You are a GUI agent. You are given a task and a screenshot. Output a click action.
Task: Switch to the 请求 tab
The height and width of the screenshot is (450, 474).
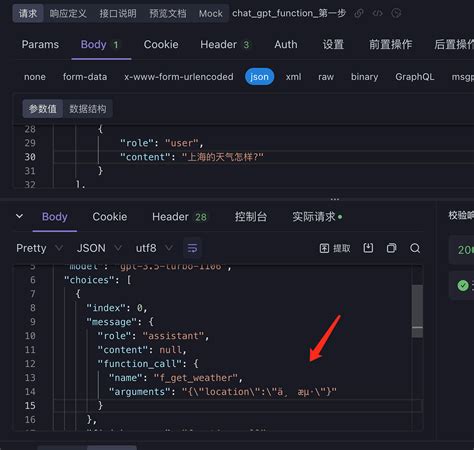pos(28,13)
